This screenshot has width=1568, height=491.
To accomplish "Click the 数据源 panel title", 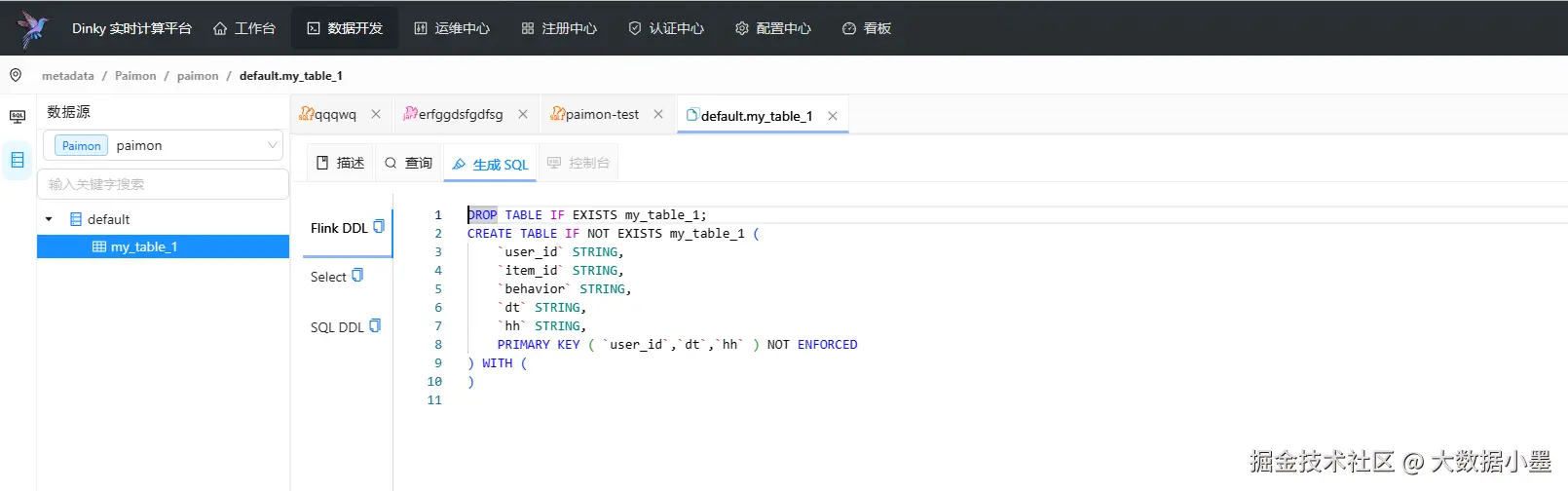I will [68, 112].
